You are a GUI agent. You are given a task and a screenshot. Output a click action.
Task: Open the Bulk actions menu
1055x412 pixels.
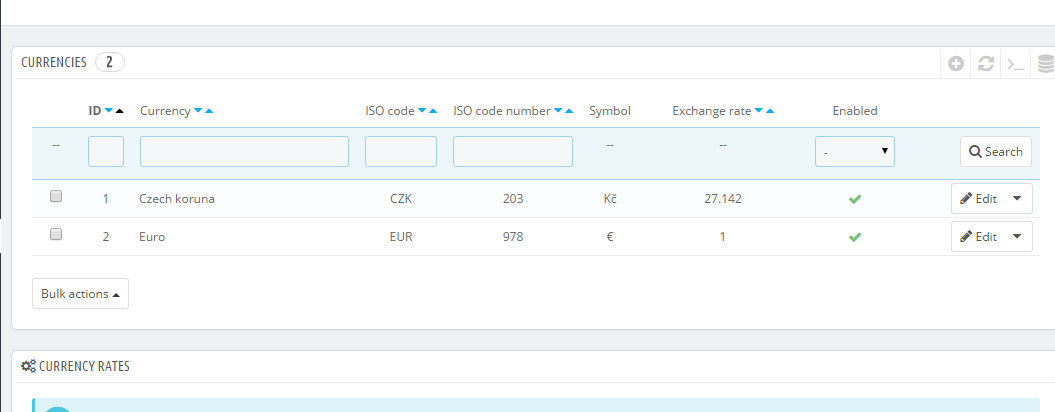(x=80, y=294)
